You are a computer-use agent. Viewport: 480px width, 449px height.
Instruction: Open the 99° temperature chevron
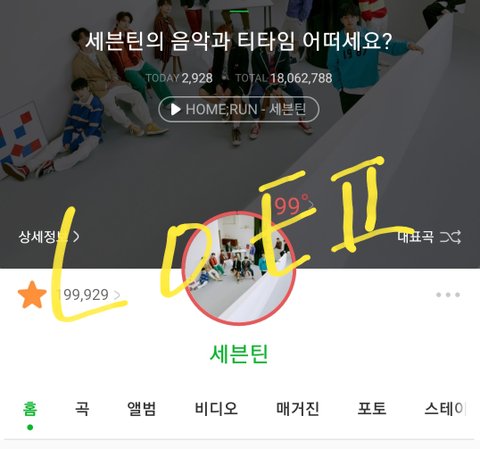click(311, 204)
